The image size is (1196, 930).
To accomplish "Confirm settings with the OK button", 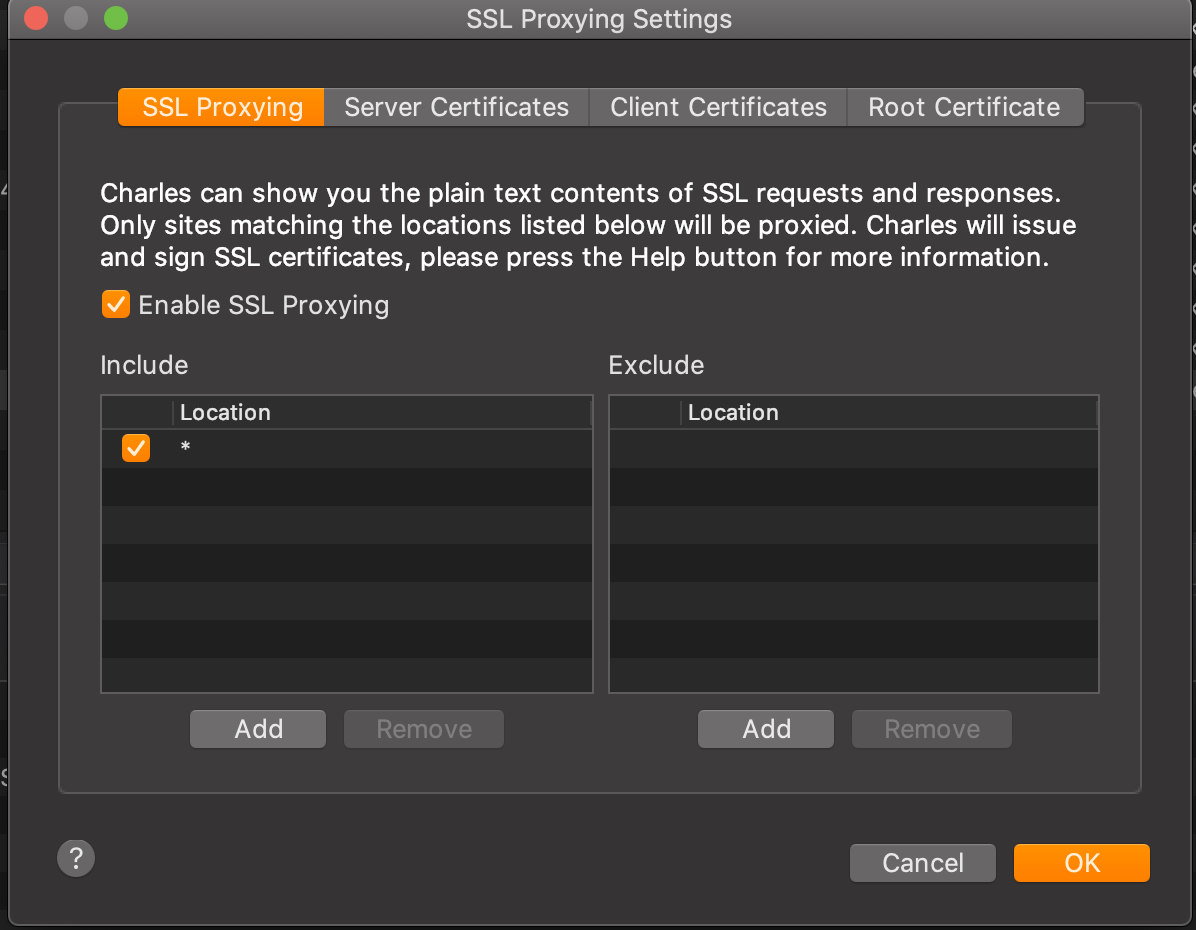I will pos(1082,863).
